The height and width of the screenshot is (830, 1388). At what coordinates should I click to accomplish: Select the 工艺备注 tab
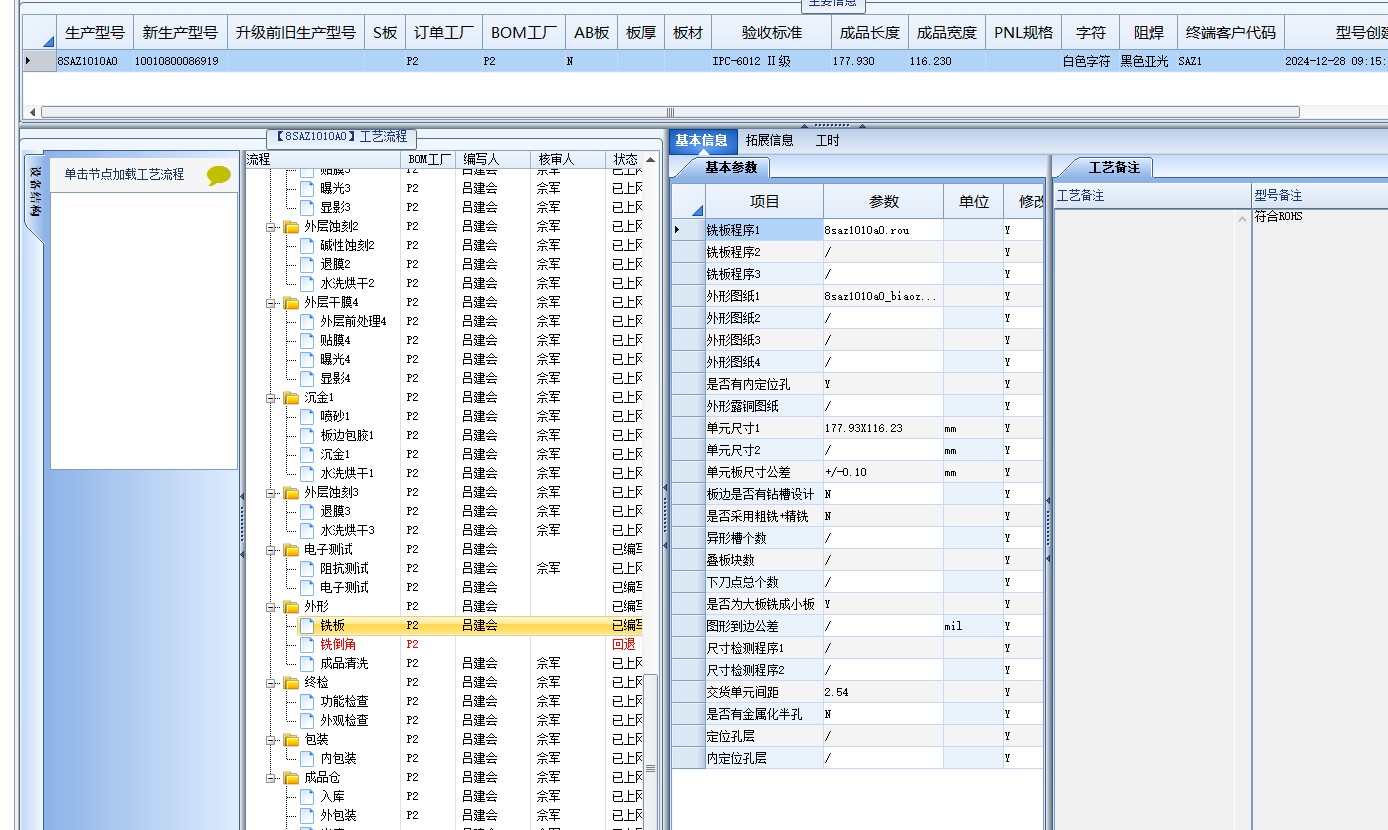(1113, 168)
